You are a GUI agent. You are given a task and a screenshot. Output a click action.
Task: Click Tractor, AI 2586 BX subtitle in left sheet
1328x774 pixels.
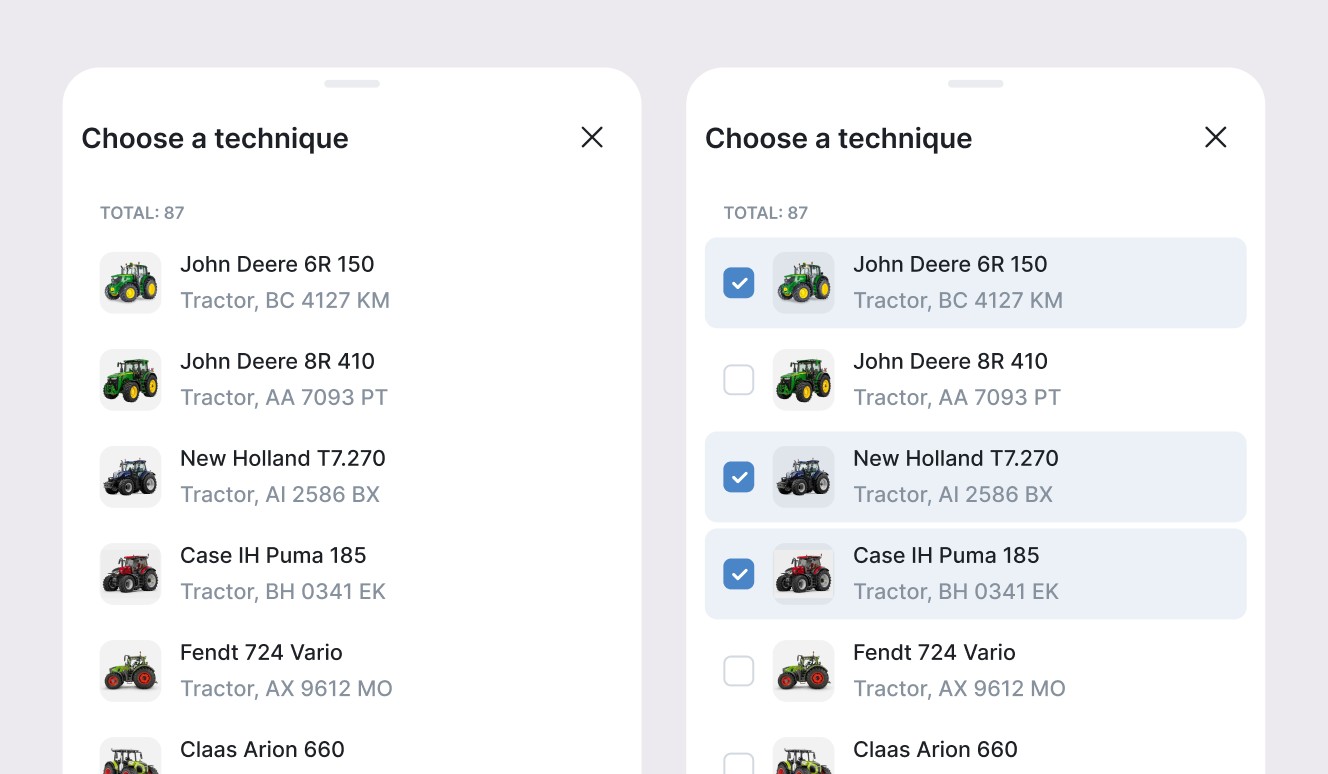[x=280, y=495]
